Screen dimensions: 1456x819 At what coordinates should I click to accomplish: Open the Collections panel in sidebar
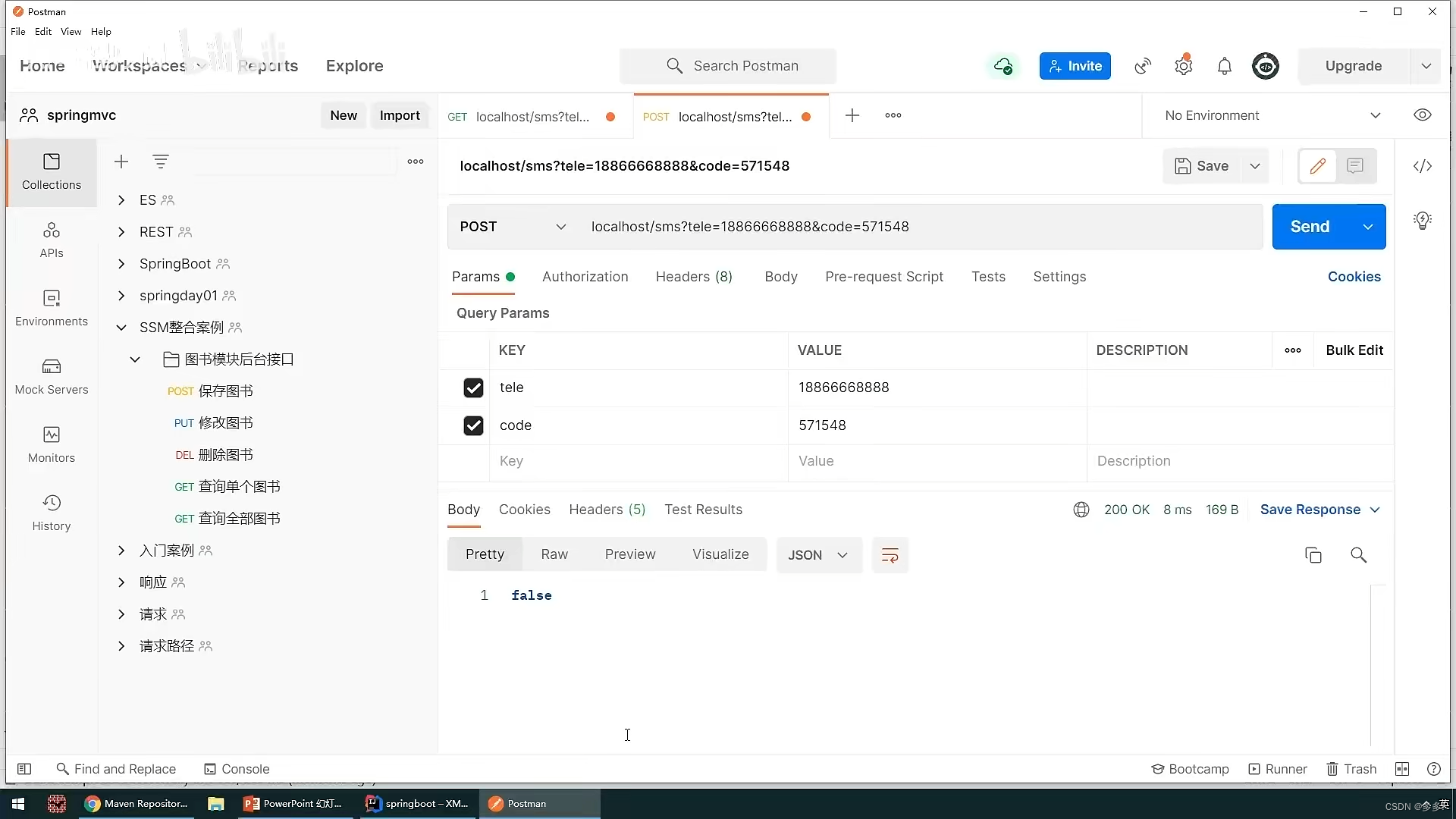pos(51,172)
